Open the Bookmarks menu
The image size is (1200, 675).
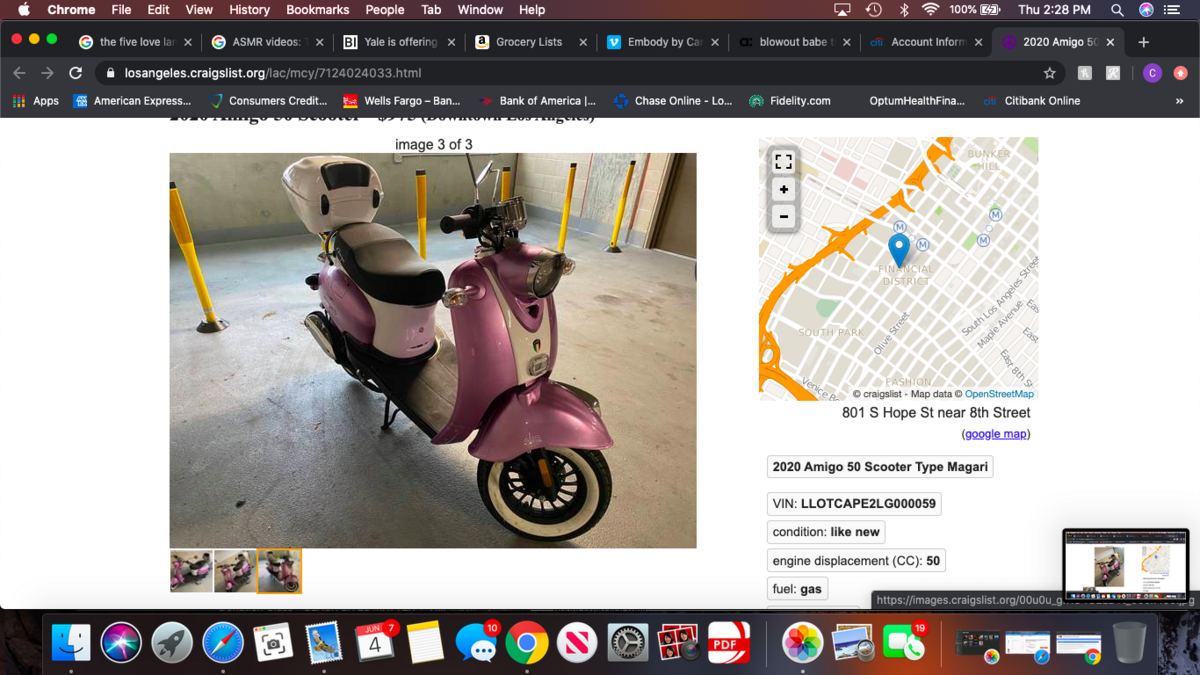tap(317, 10)
